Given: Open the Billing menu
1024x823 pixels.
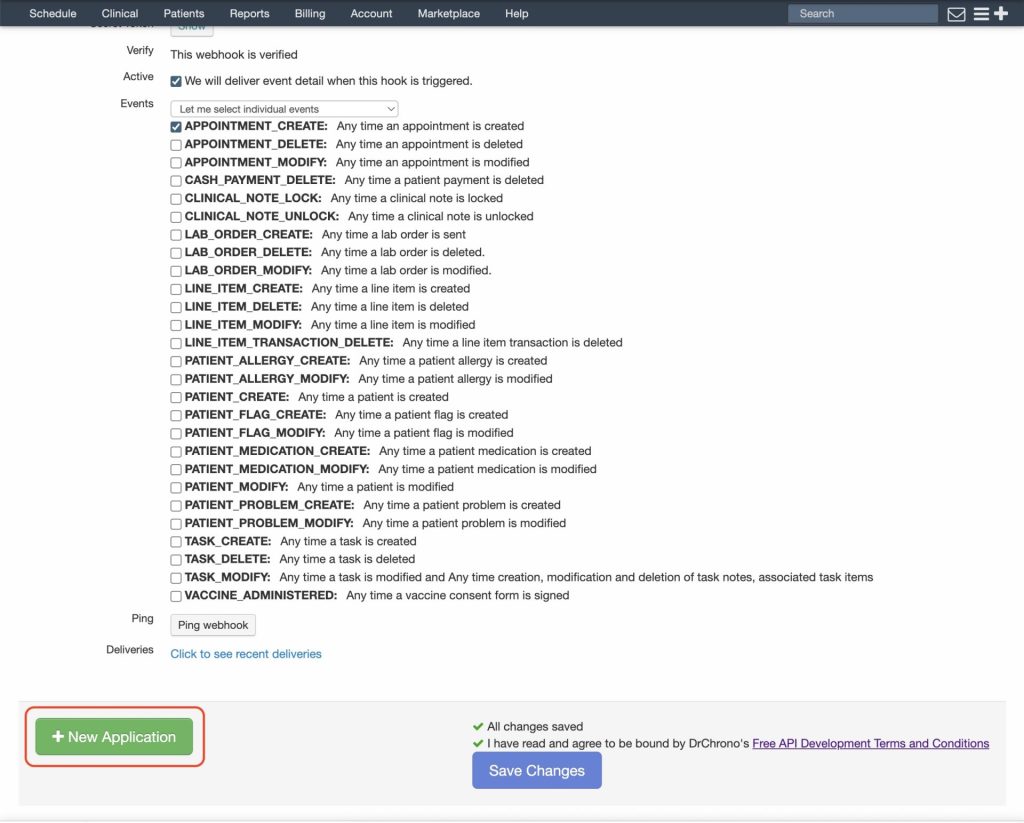Looking at the screenshot, I should [310, 14].
